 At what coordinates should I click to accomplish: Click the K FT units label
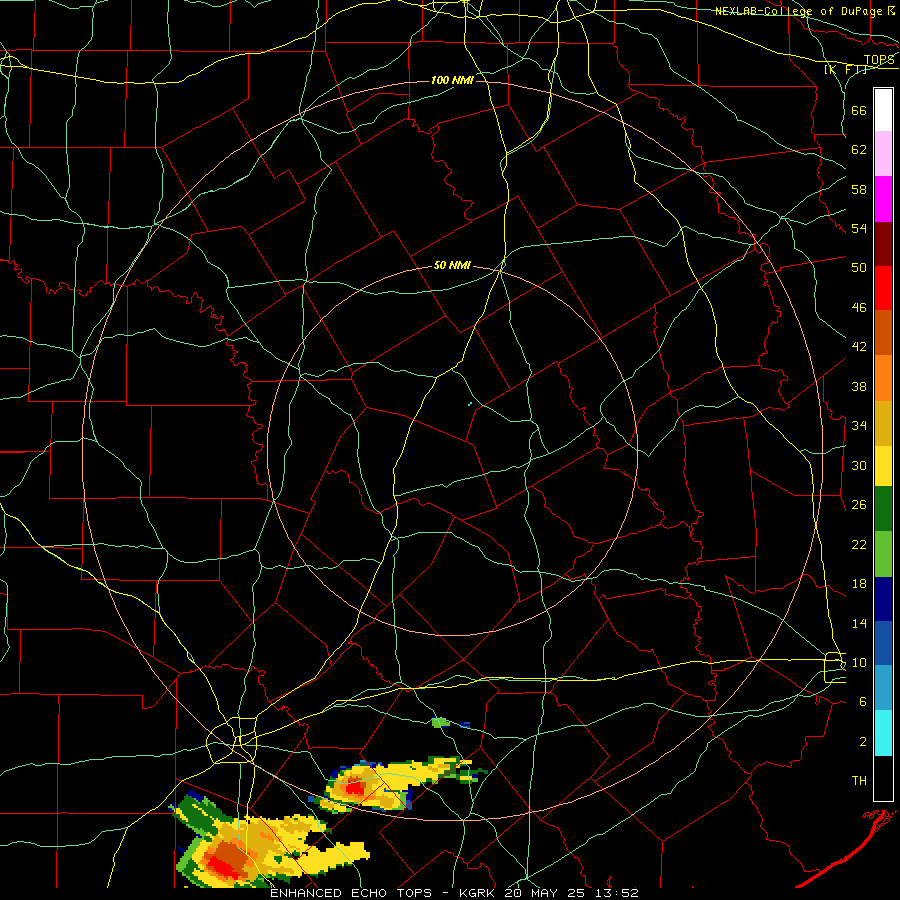point(845,70)
